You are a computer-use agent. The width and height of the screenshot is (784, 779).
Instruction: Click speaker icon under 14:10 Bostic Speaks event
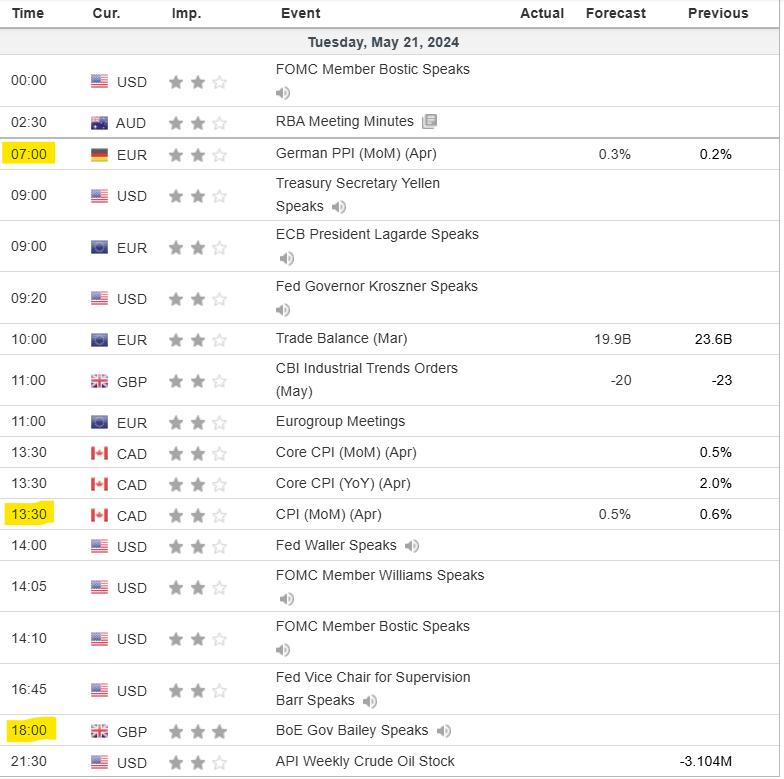pos(287,650)
